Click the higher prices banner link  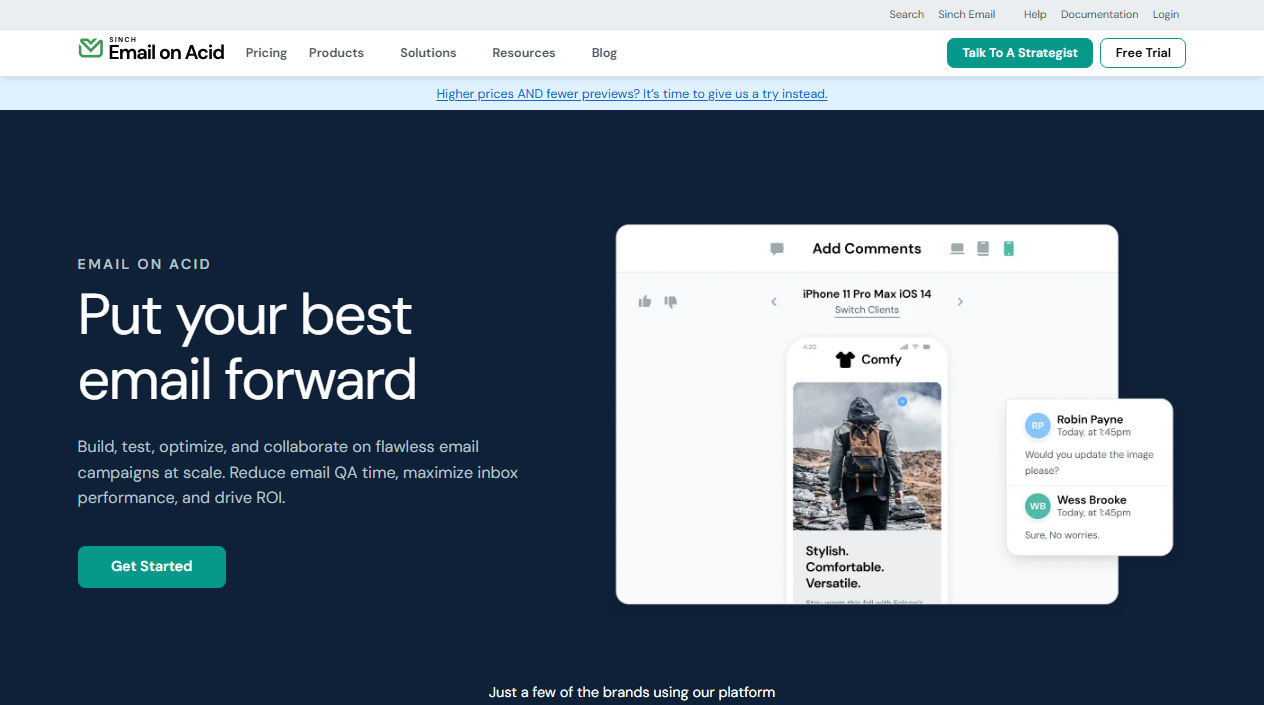632,94
